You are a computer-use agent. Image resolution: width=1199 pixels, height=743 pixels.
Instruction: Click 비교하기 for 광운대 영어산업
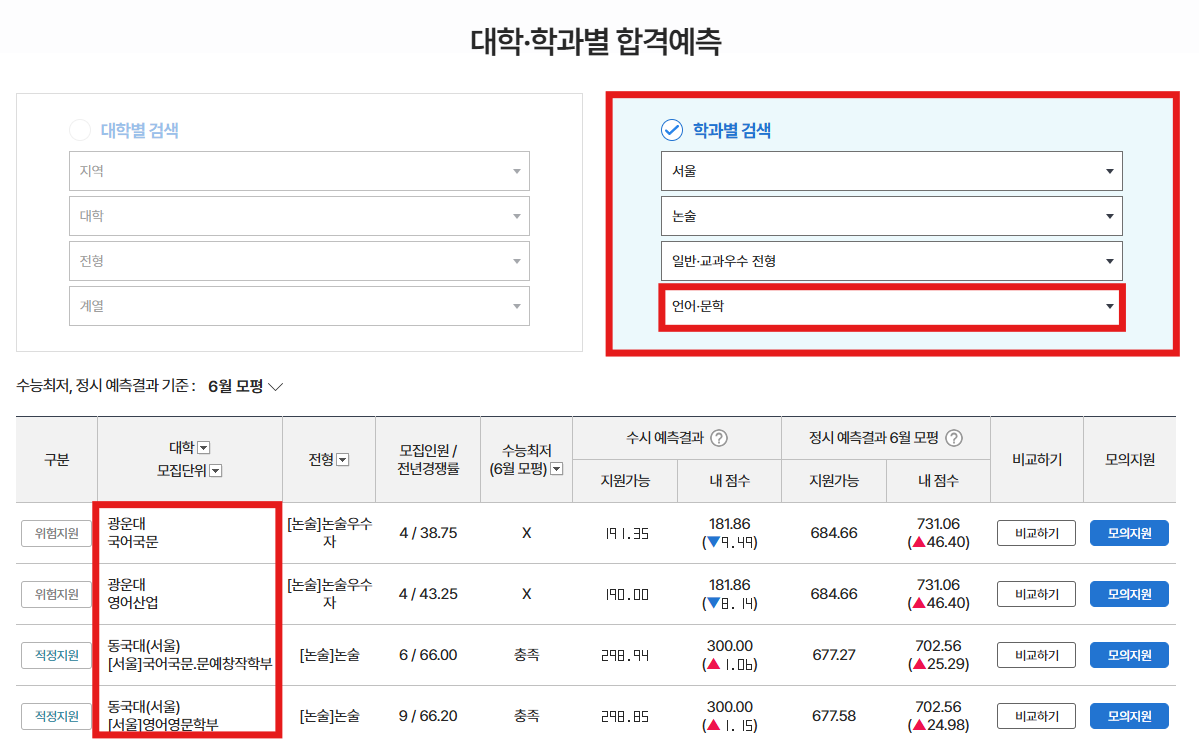(x=1036, y=594)
